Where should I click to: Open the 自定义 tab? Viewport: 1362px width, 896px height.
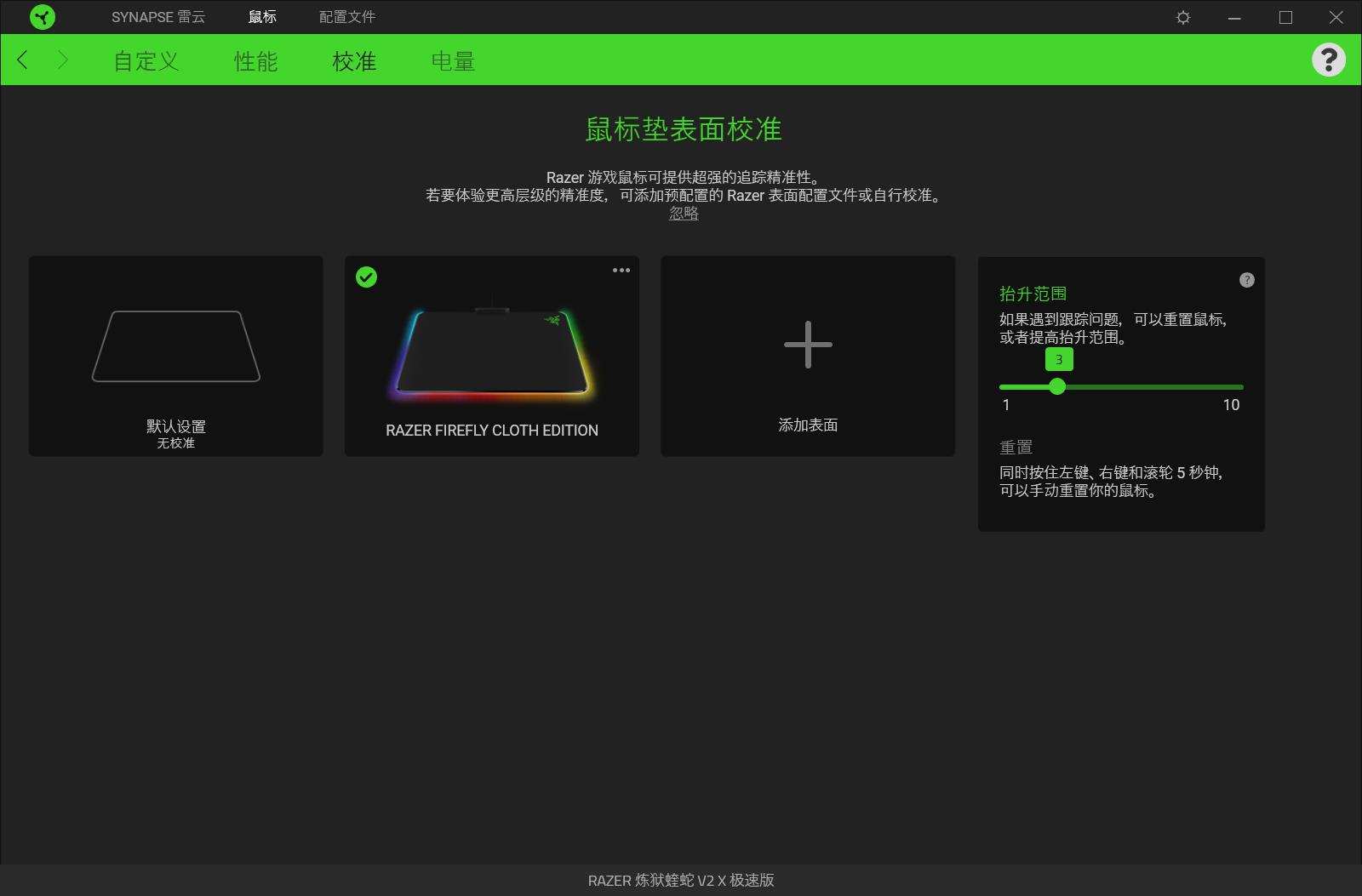[x=145, y=60]
